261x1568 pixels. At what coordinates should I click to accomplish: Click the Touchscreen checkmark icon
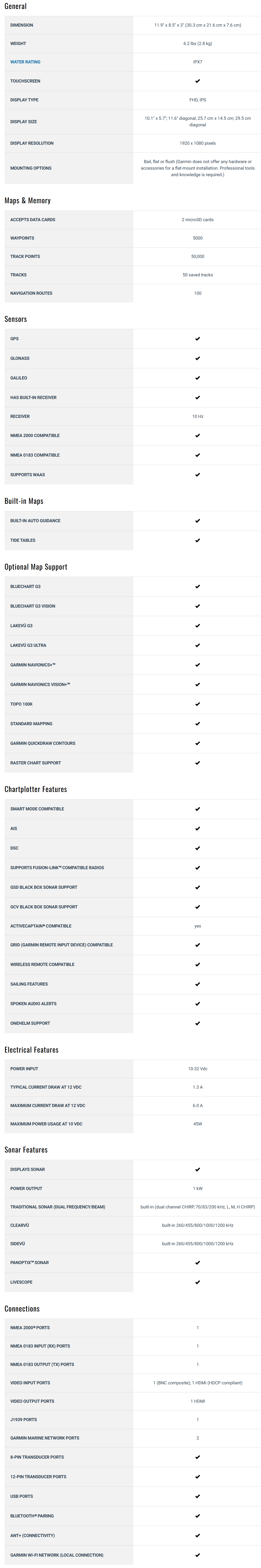pyautogui.click(x=198, y=81)
